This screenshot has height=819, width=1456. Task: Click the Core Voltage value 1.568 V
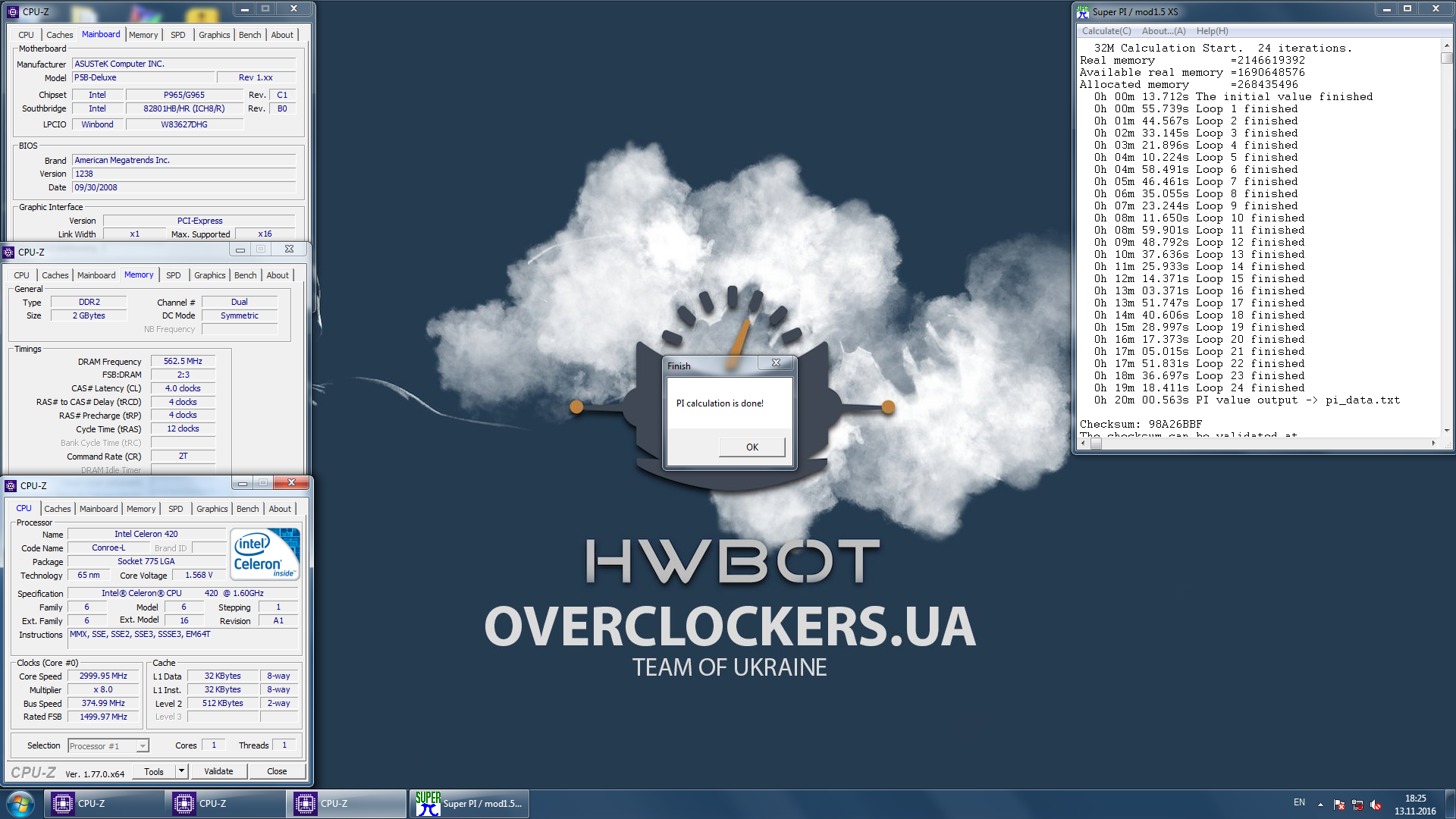click(x=199, y=576)
